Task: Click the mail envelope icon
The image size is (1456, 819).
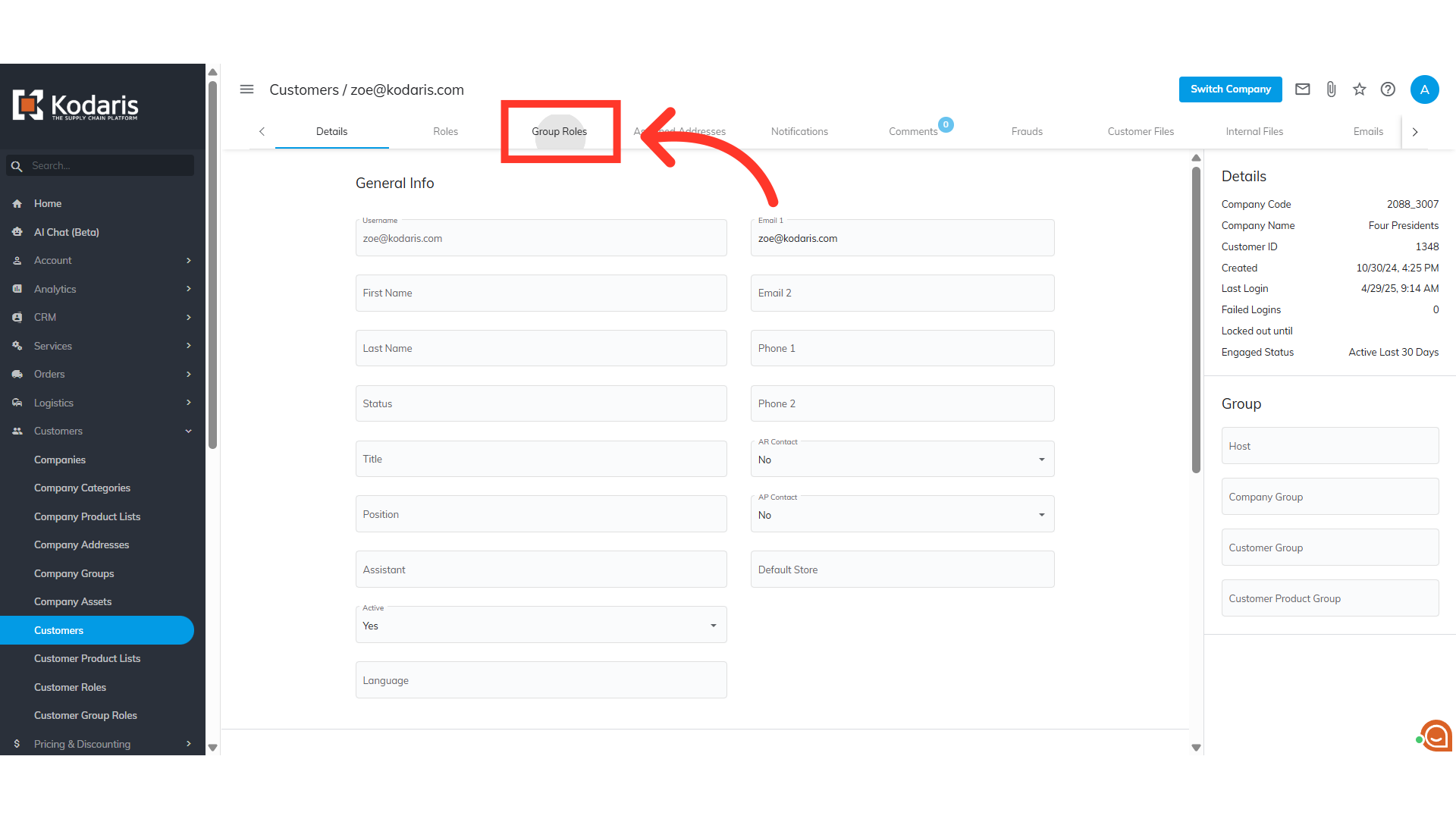Action: click(1302, 89)
